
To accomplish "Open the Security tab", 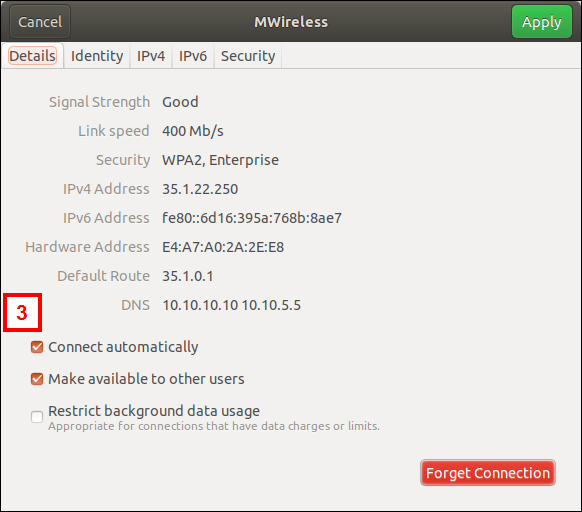I will click(248, 56).
